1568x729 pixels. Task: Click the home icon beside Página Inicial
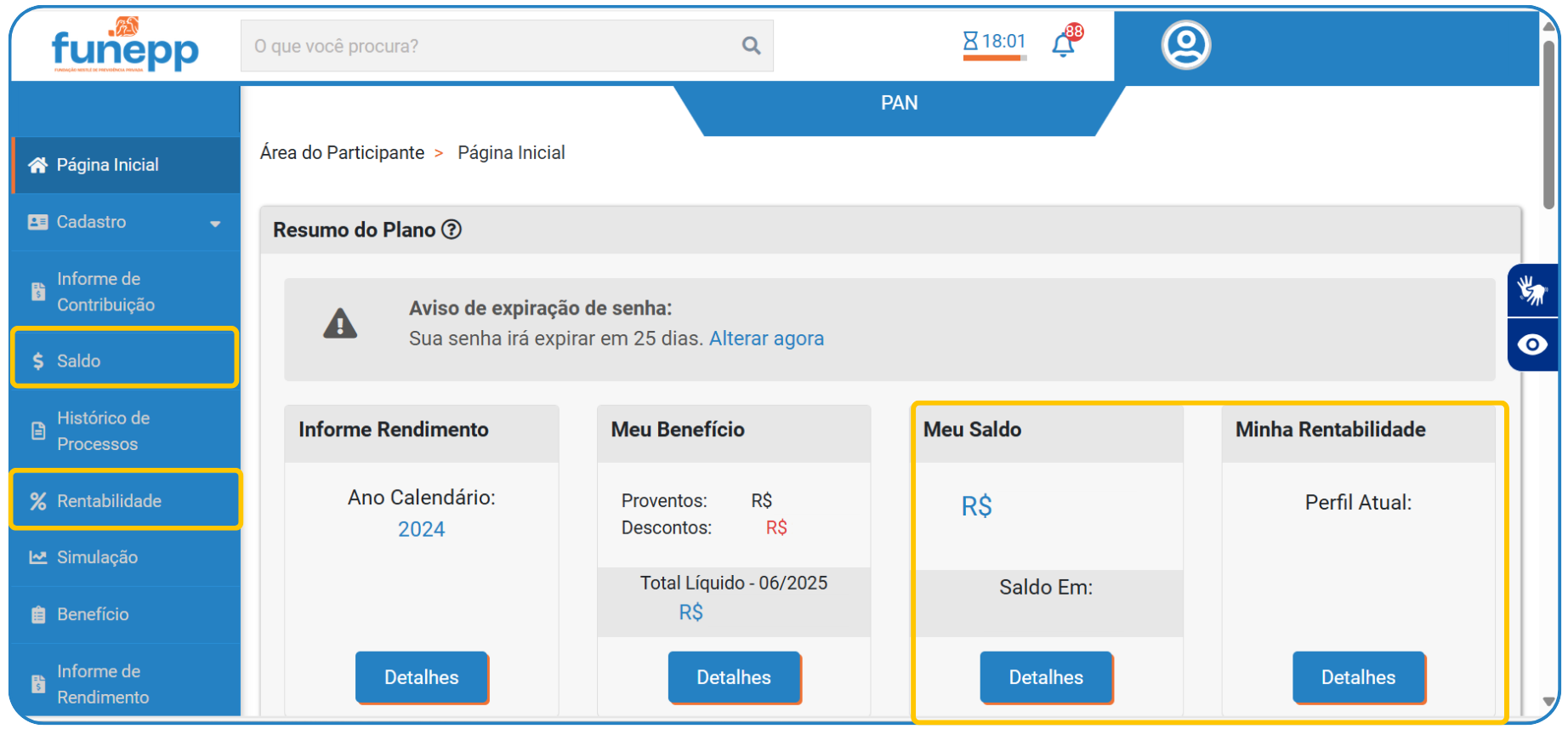click(x=37, y=165)
